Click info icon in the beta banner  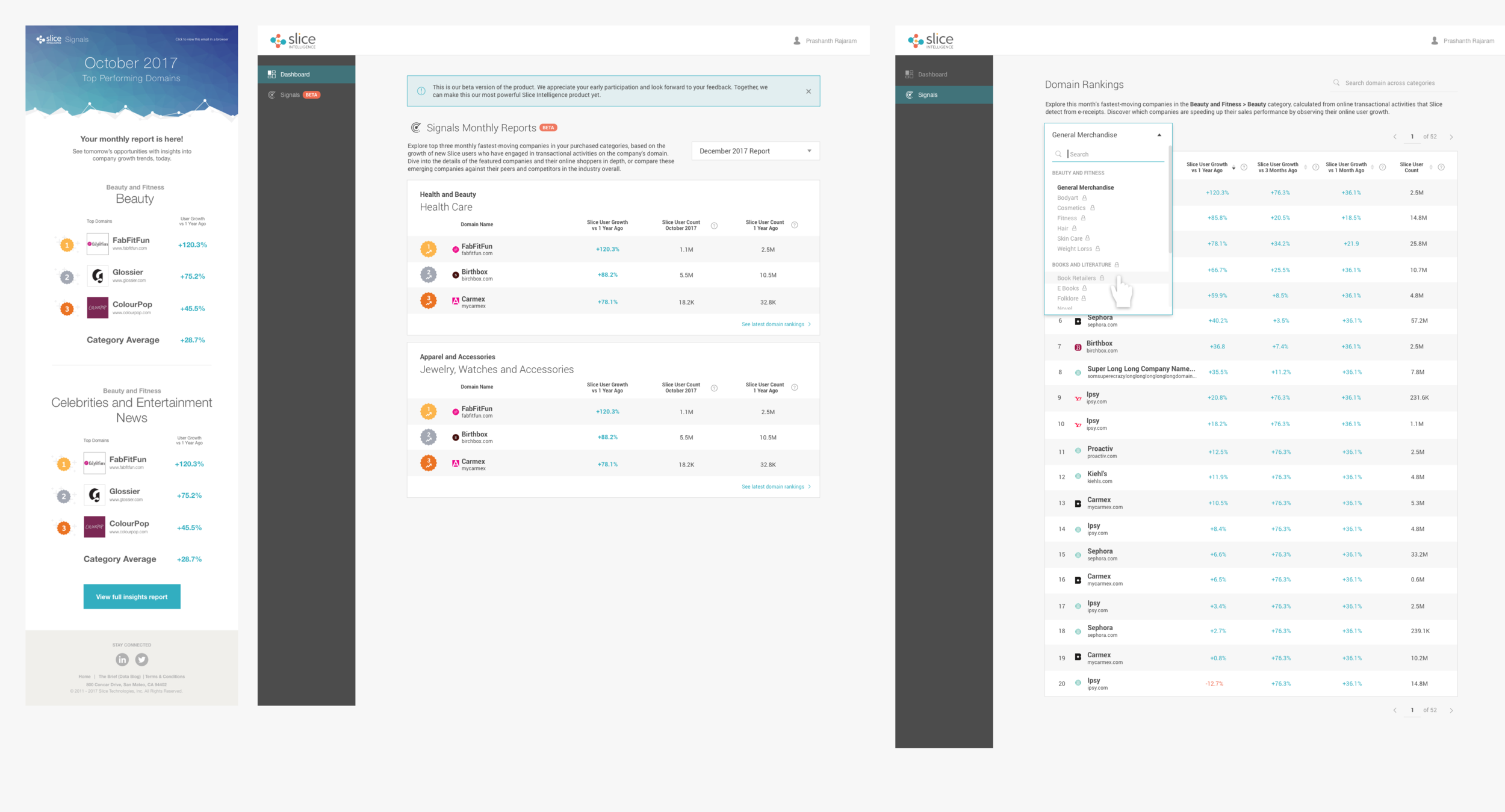(421, 91)
